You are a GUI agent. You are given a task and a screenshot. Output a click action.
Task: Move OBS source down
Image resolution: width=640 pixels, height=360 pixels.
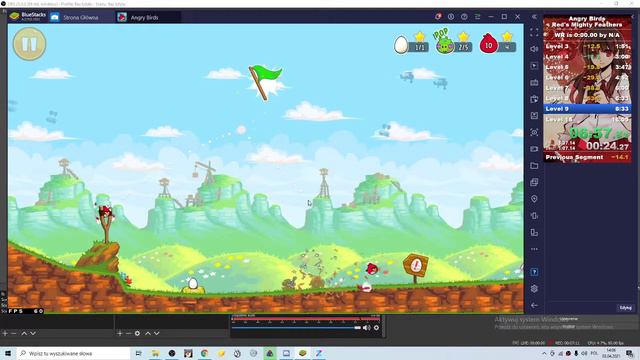pos(157,333)
